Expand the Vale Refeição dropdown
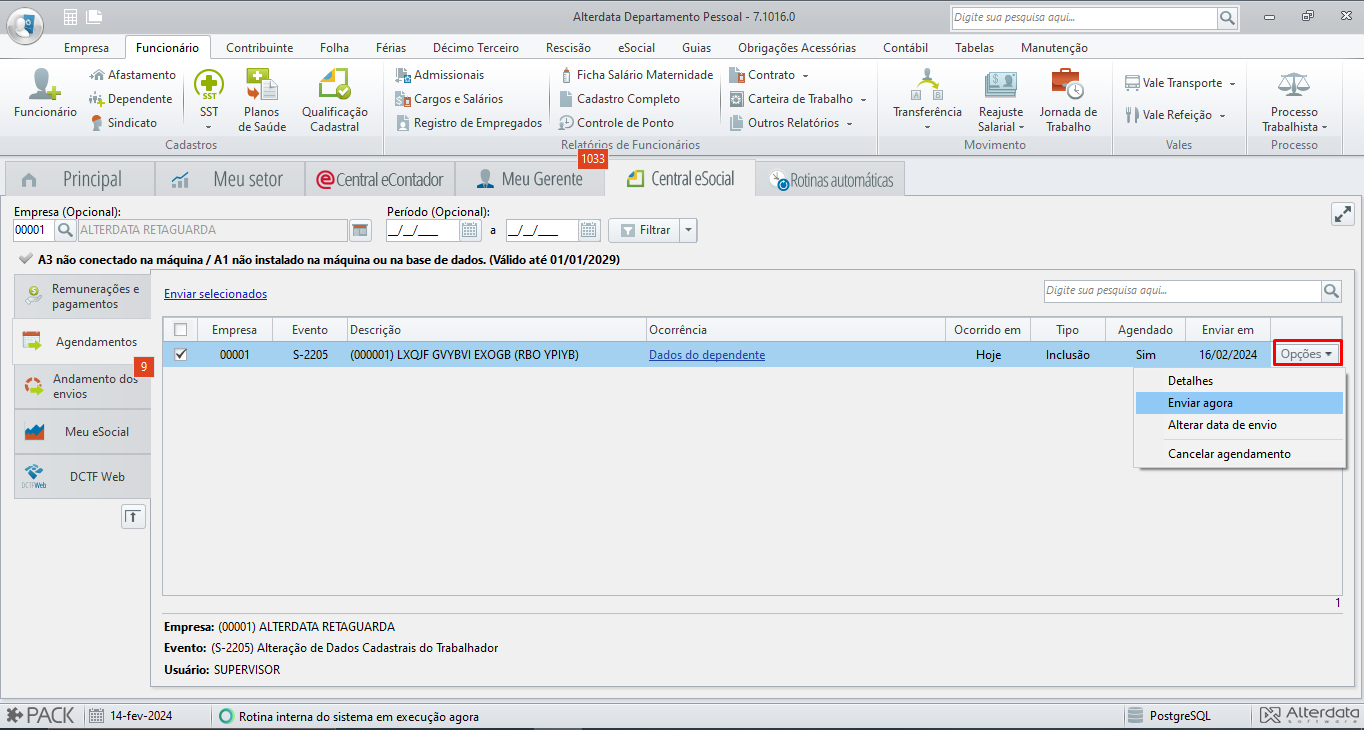Viewport: 1364px width, 730px height. pos(1222,115)
